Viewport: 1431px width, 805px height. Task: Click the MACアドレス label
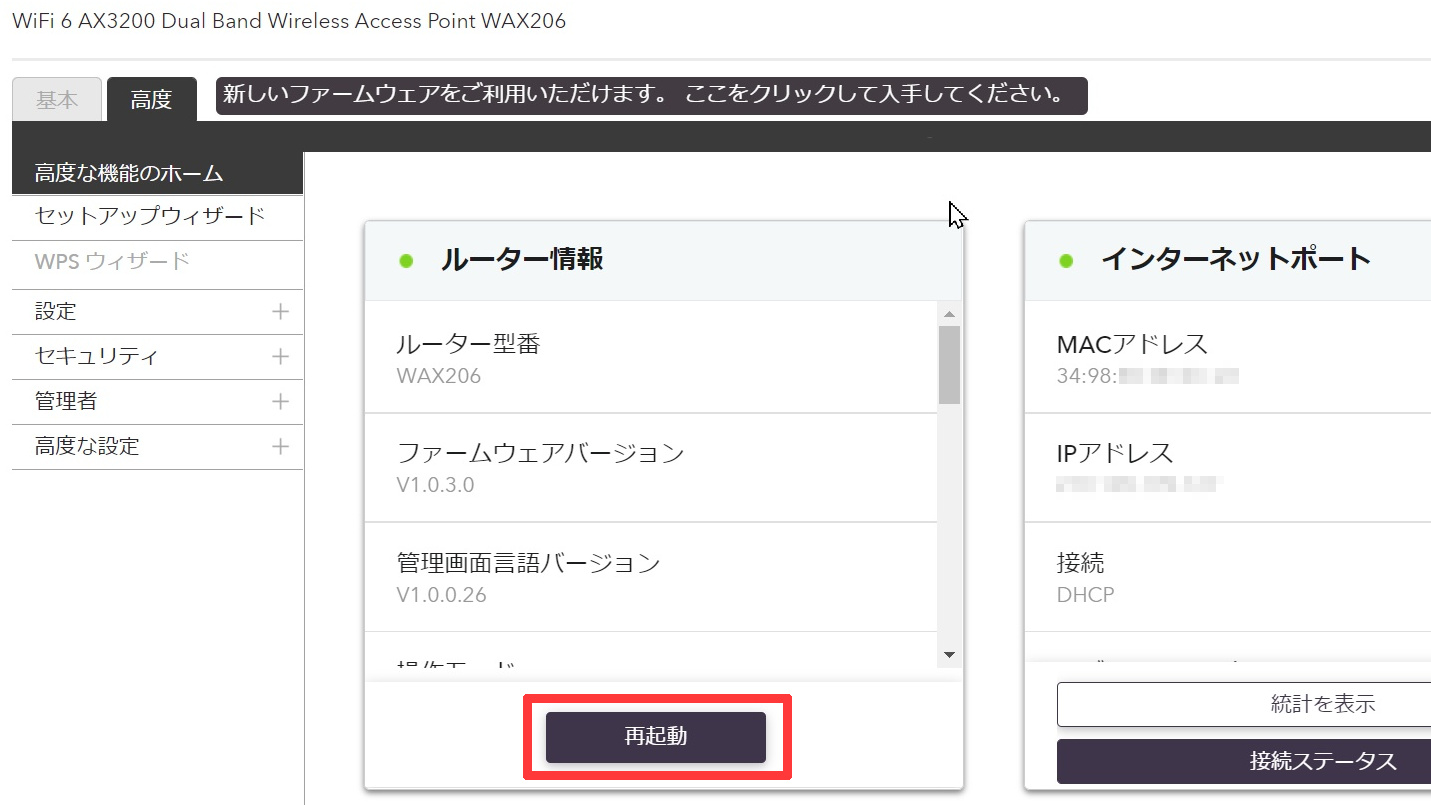(x=1133, y=344)
